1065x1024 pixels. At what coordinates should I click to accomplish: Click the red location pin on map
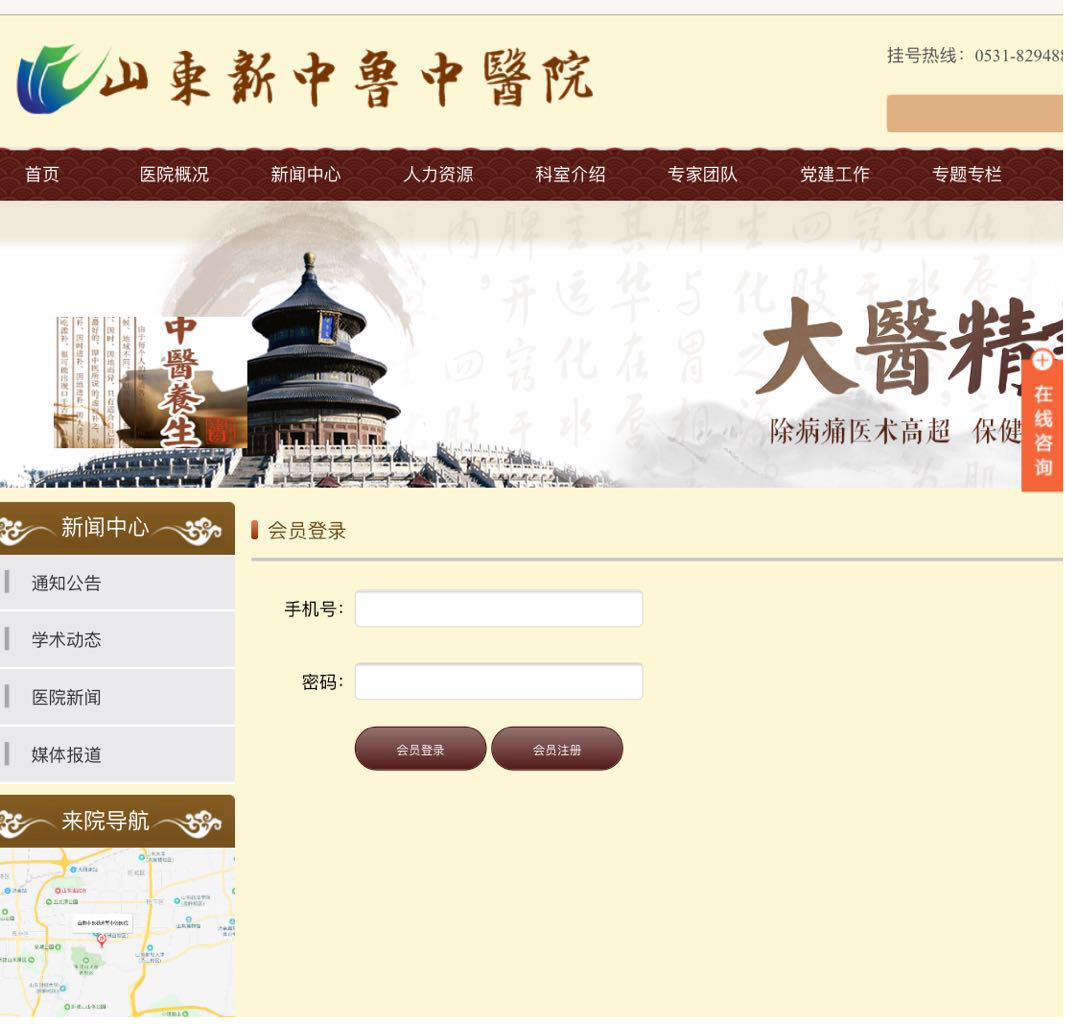101,940
